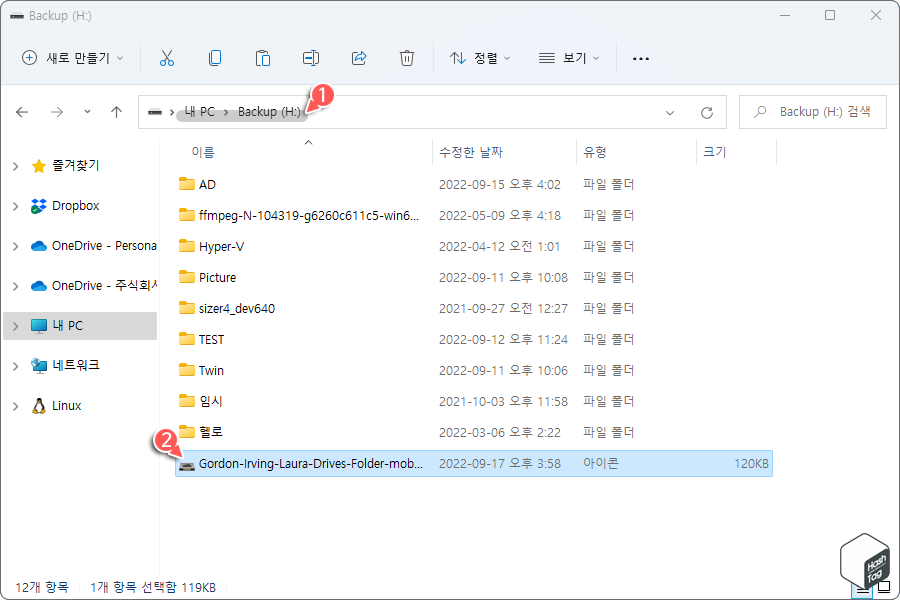Click the back navigation arrow
900x600 pixels.
(x=22, y=112)
